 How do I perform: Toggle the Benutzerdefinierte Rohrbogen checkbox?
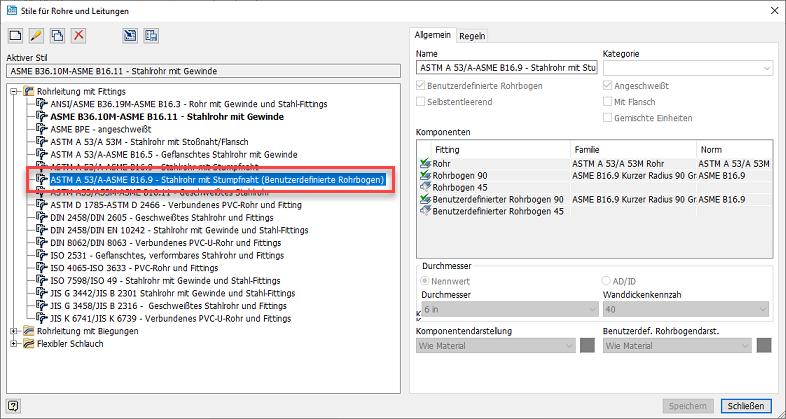coord(421,86)
